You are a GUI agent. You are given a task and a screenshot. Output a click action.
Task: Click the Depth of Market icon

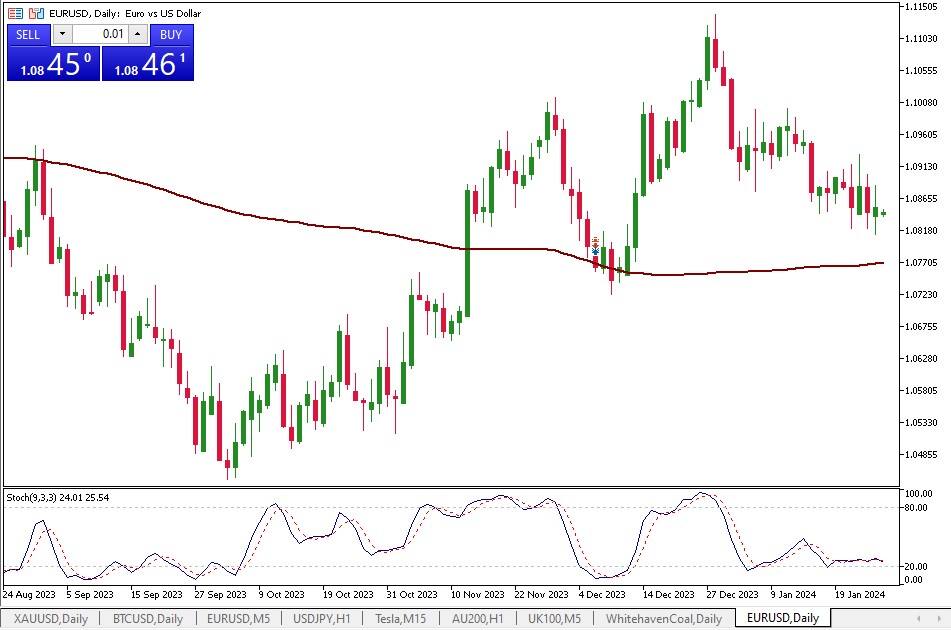14,13
